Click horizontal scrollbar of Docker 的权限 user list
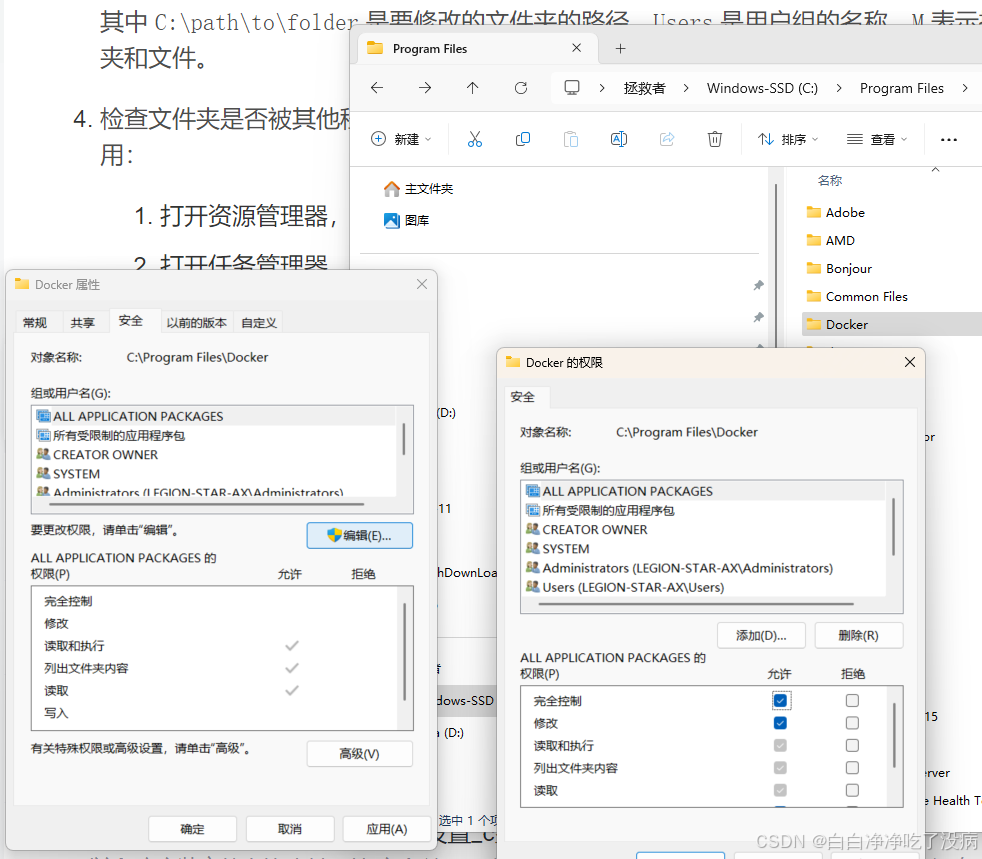982x859 pixels. pyautogui.click(x=696, y=604)
